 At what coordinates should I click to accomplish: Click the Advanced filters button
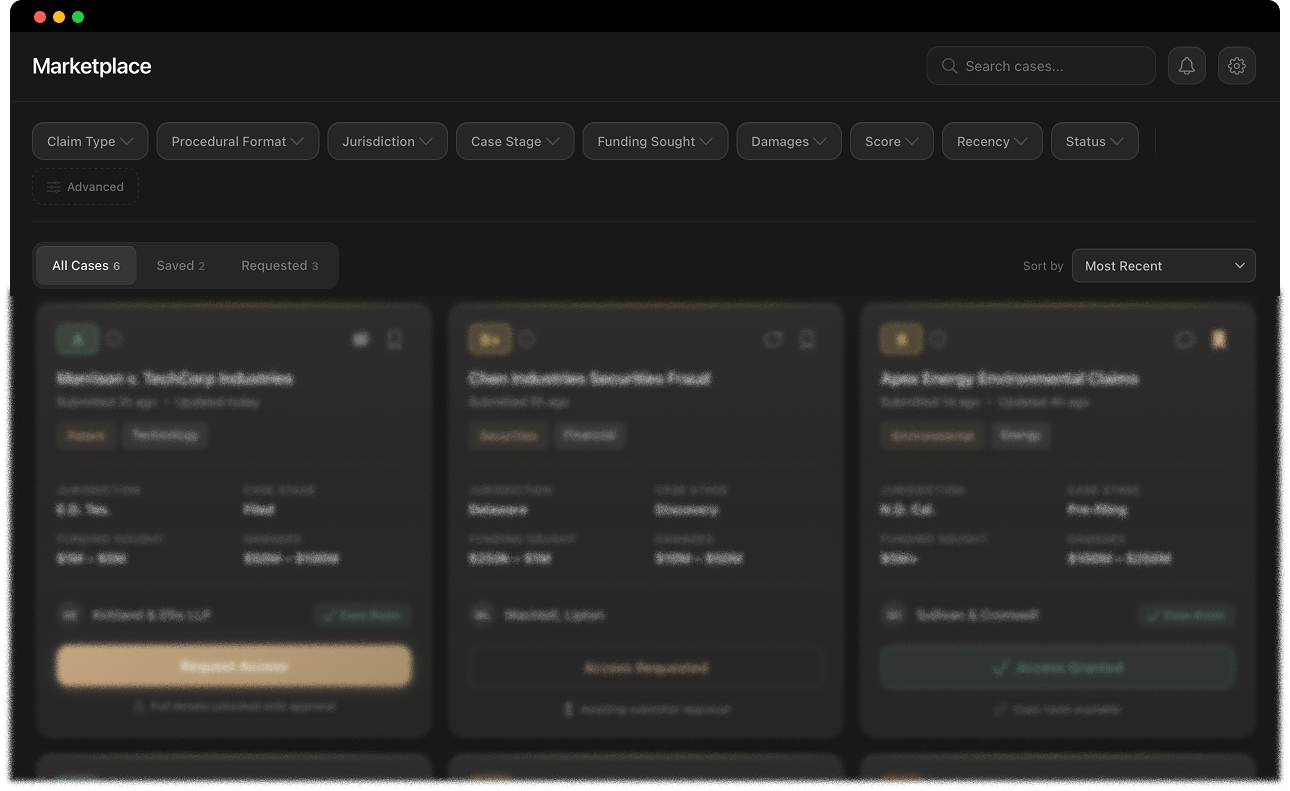click(x=85, y=187)
